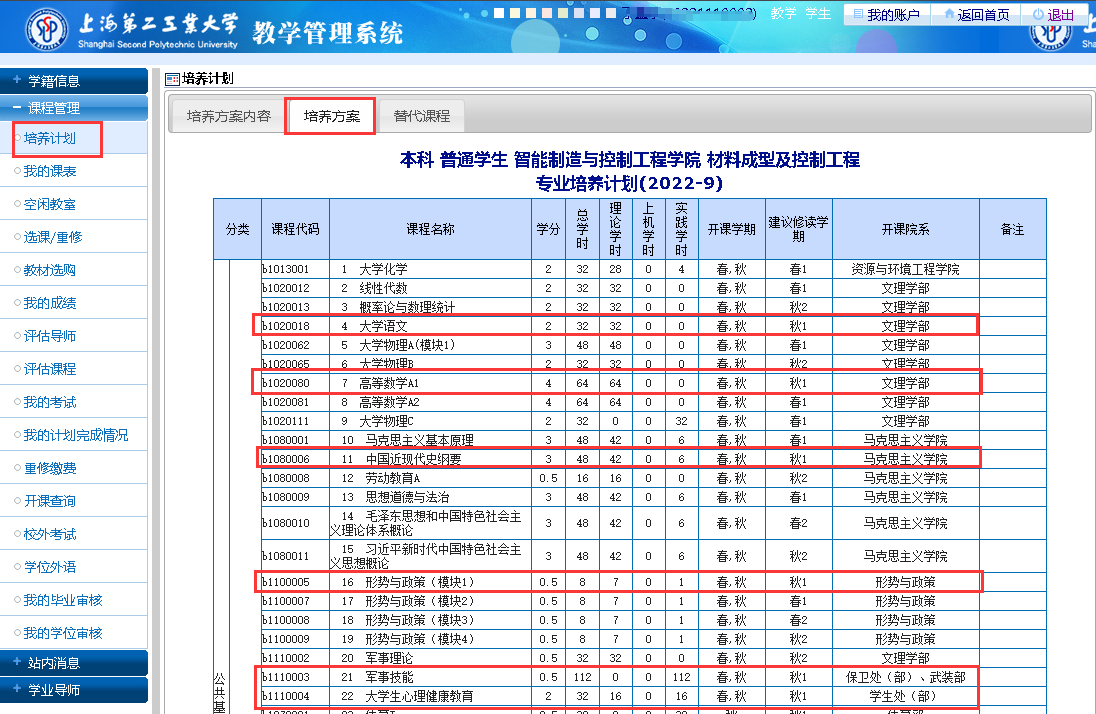
Task: Click the 概率论与数理统计 course name
Action: [x=407, y=307]
